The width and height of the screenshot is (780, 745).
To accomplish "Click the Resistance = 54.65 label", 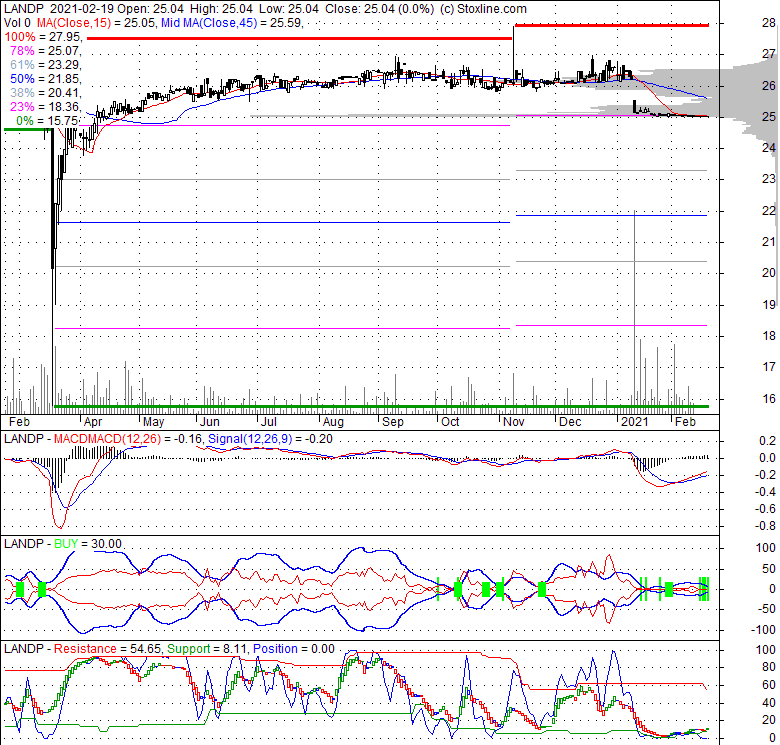I will [x=107, y=649].
